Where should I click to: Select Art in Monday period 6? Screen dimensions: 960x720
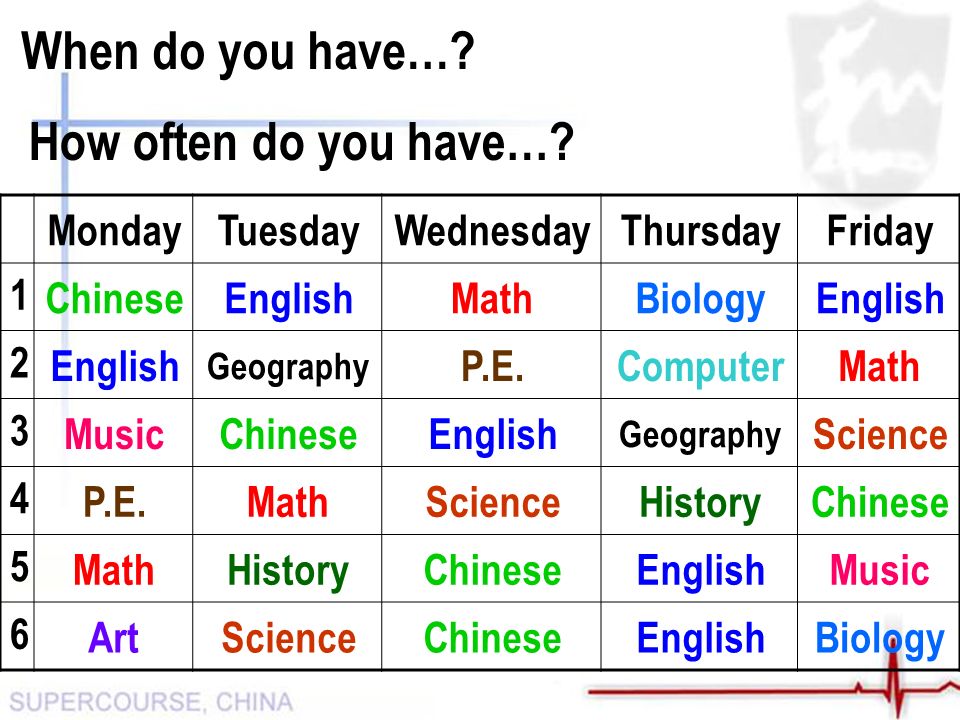[113, 637]
